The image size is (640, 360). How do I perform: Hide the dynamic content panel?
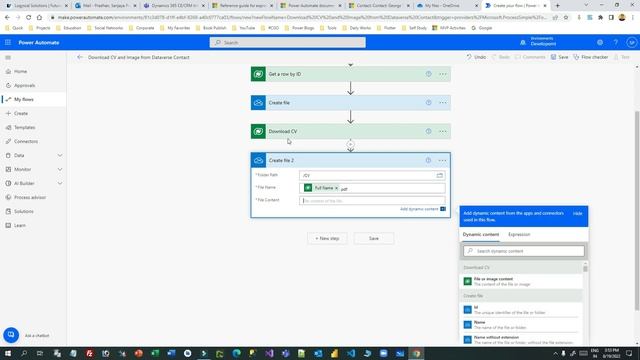pos(577,213)
